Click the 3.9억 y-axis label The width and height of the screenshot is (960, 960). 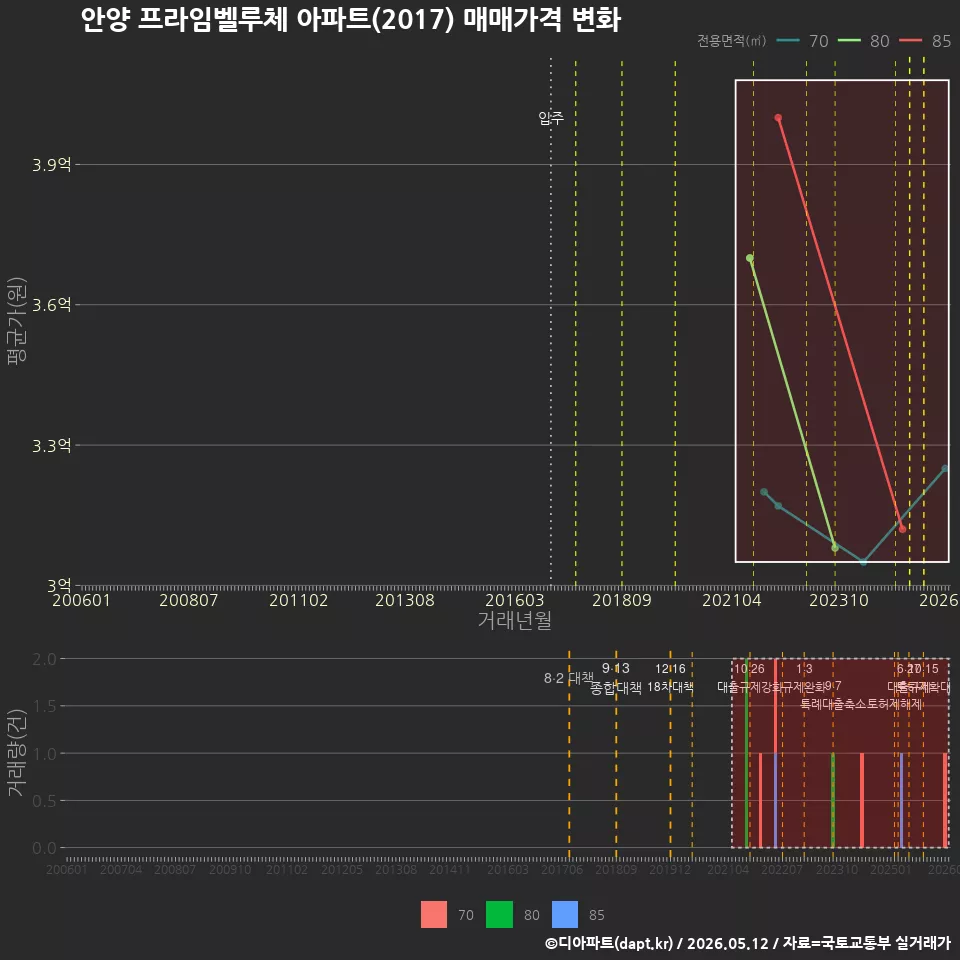(x=51, y=165)
